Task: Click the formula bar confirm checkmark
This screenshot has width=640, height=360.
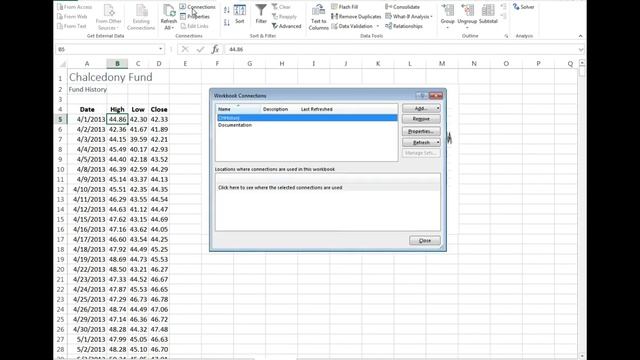Action: click(200, 49)
